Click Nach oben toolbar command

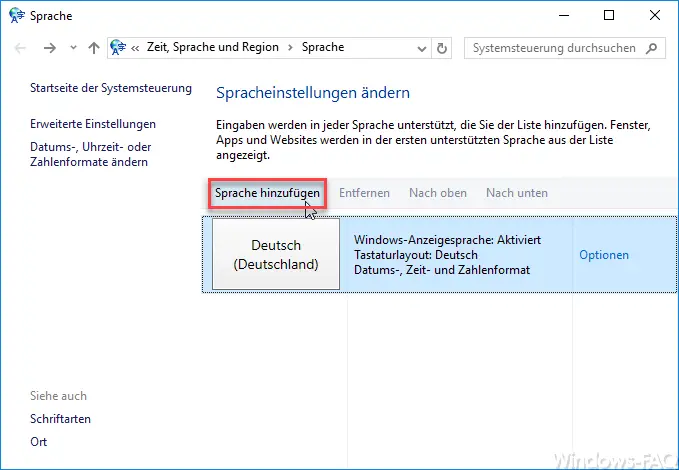tap(438, 193)
